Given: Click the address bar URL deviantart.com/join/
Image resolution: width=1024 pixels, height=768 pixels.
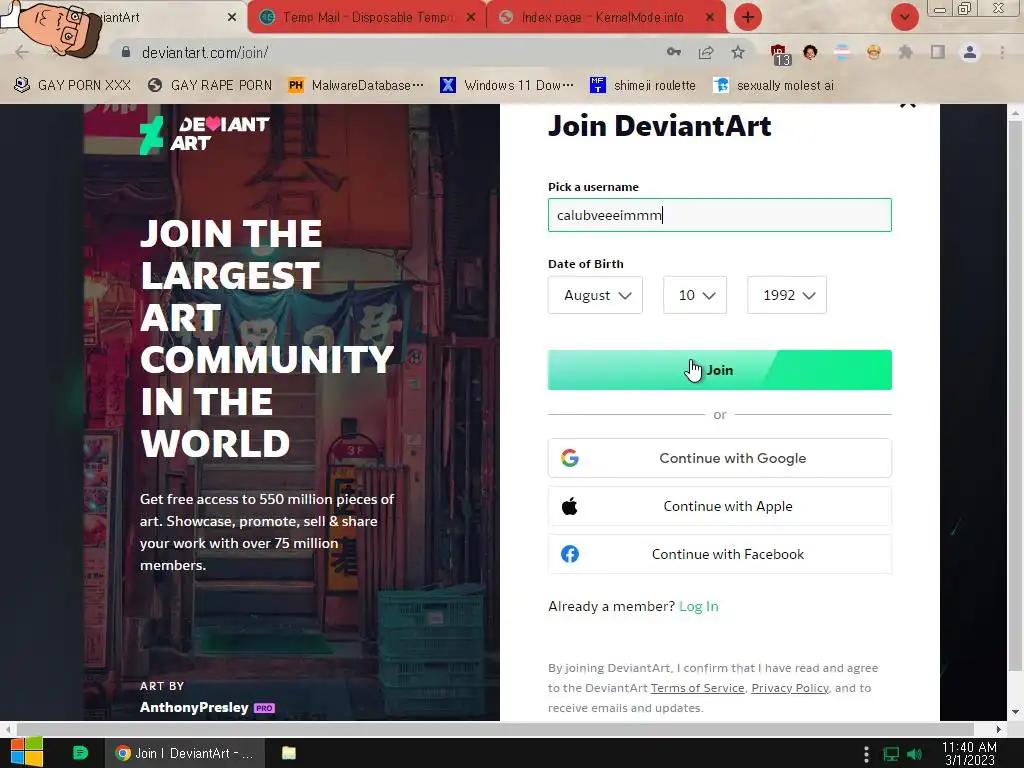Looking at the screenshot, I should [205, 52].
